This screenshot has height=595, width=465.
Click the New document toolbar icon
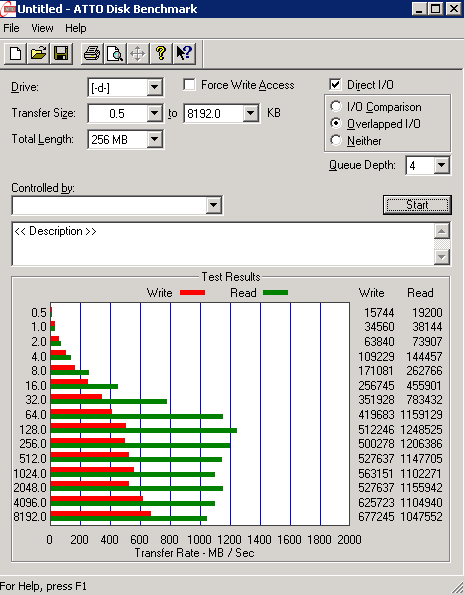pos(15,54)
